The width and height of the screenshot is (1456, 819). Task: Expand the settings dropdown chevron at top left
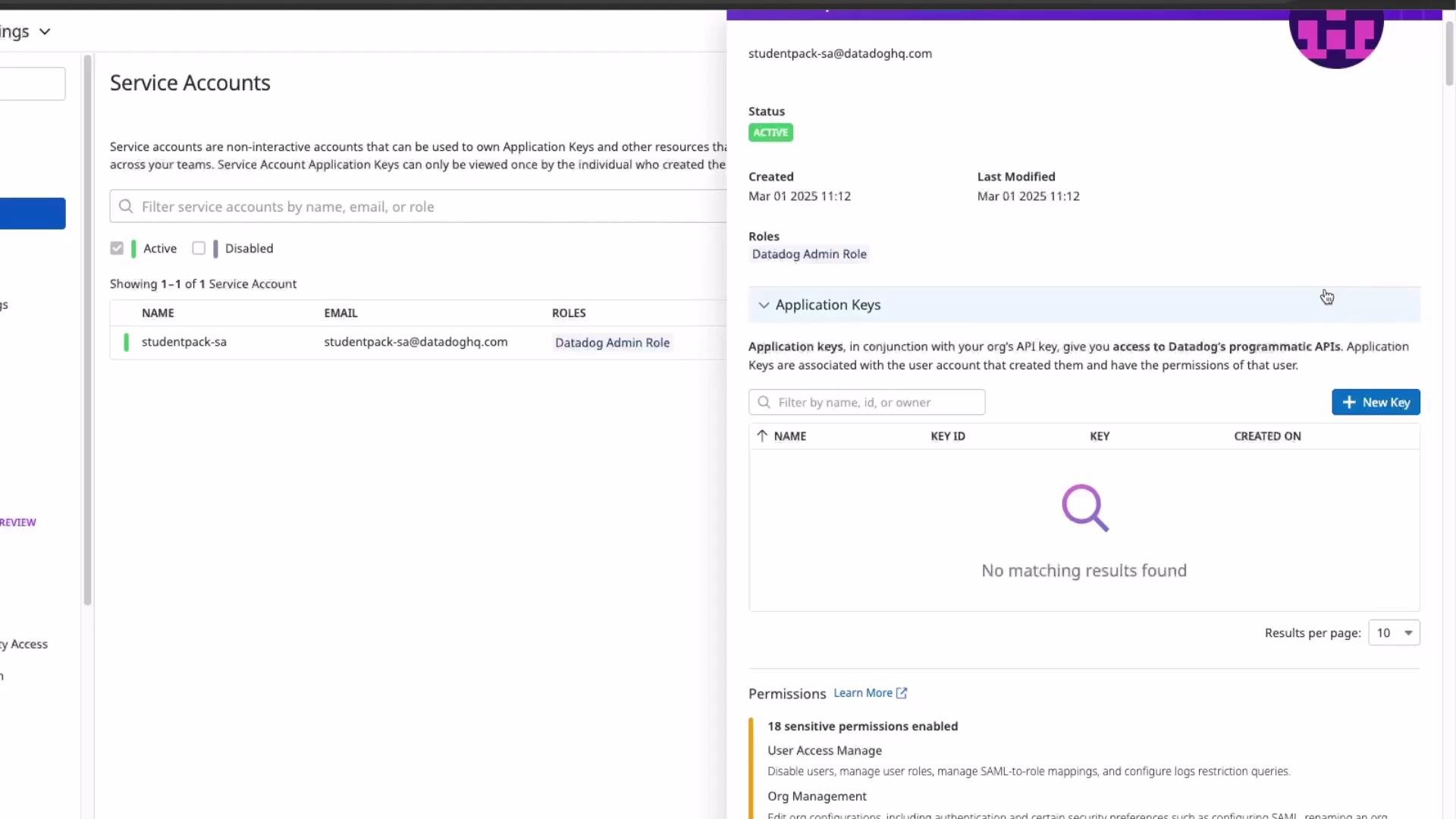click(45, 32)
